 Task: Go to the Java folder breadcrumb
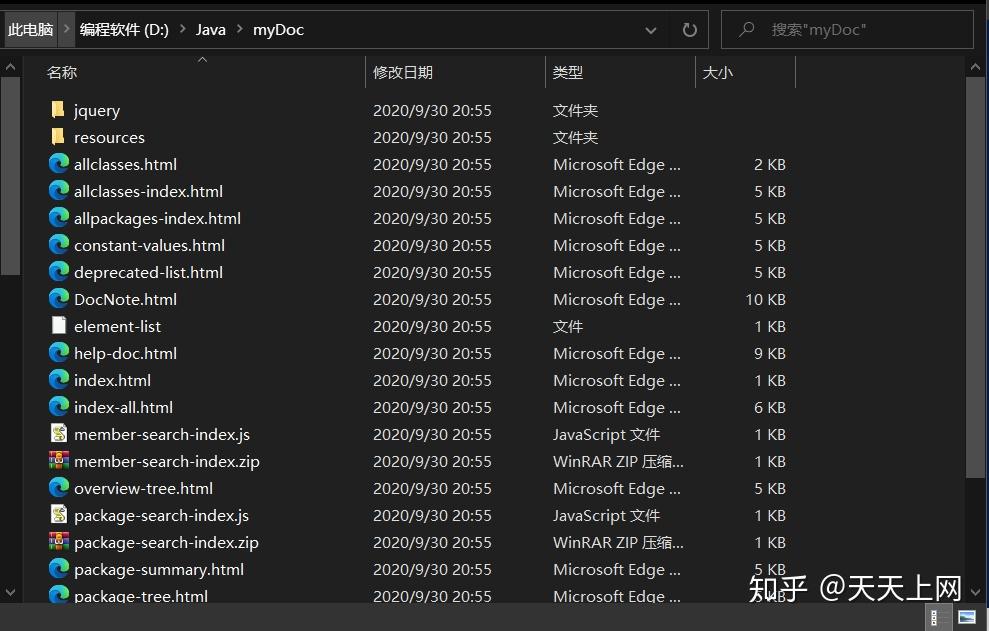coord(211,30)
